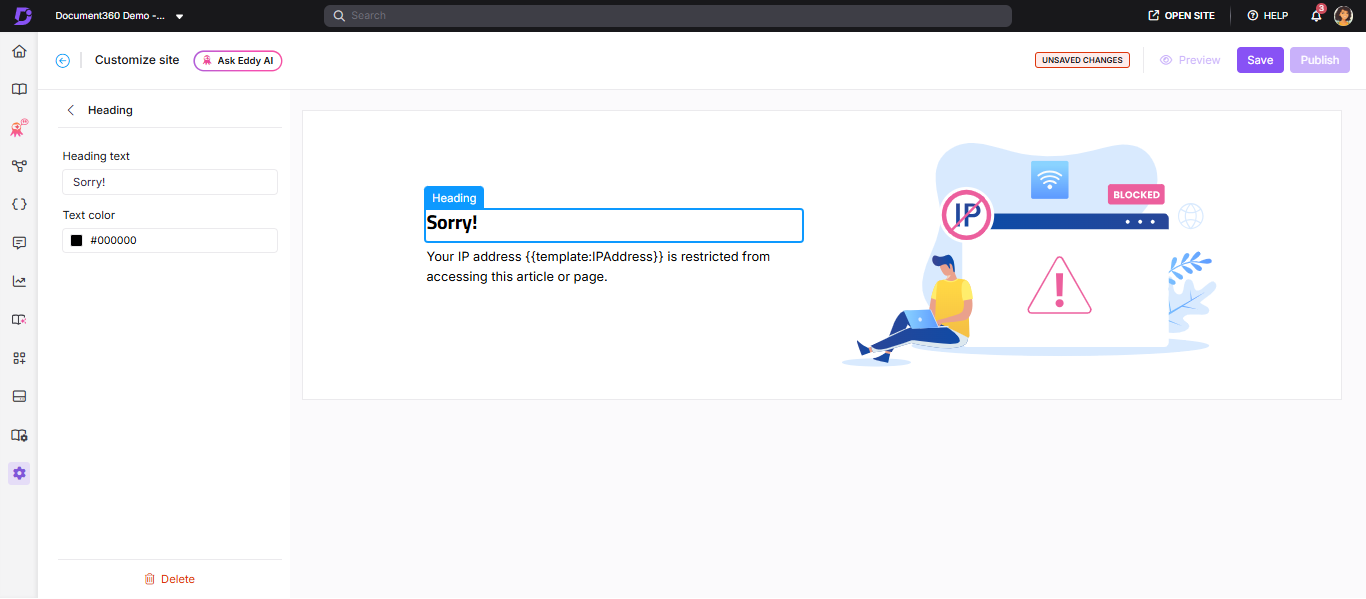Image resolution: width=1366 pixels, height=599 pixels.
Task: Go back using the Heading chevron
Action: click(x=70, y=110)
